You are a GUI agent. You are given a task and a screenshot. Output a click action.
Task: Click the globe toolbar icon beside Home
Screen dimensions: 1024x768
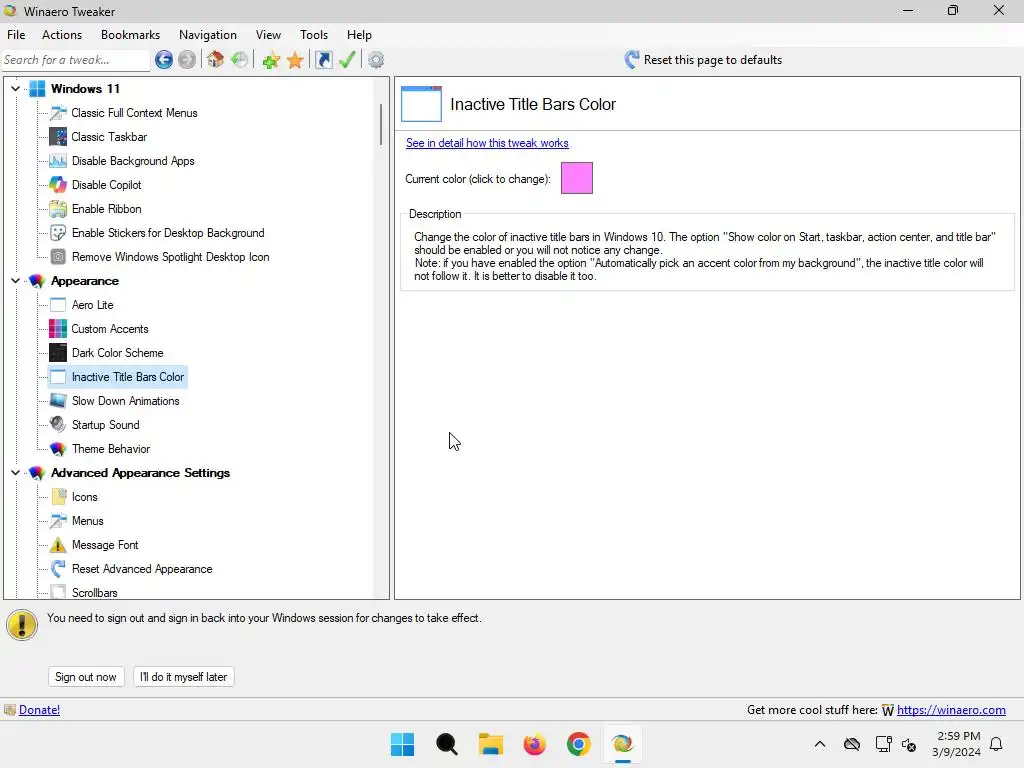[240, 60]
